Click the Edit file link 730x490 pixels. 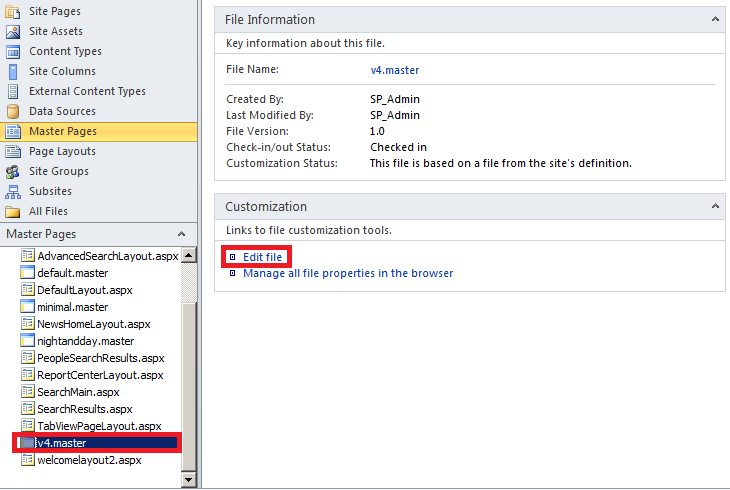pos(262,257)
